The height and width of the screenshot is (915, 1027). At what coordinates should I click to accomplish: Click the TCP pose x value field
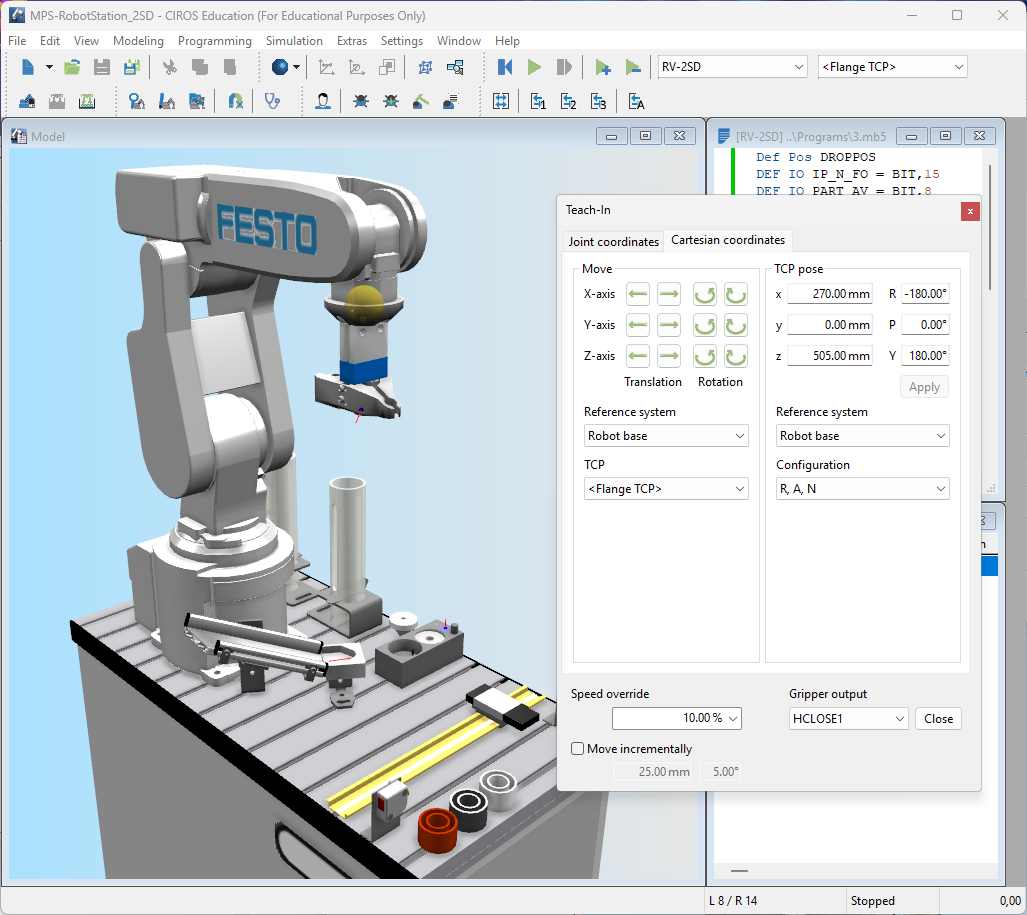coord(829,294)
